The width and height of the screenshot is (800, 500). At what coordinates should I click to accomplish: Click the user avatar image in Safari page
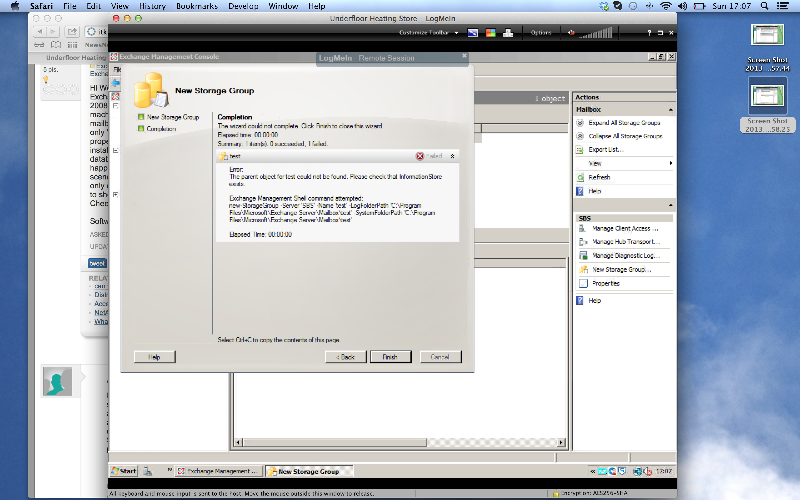pyautogui.click(x=57, y=381)
